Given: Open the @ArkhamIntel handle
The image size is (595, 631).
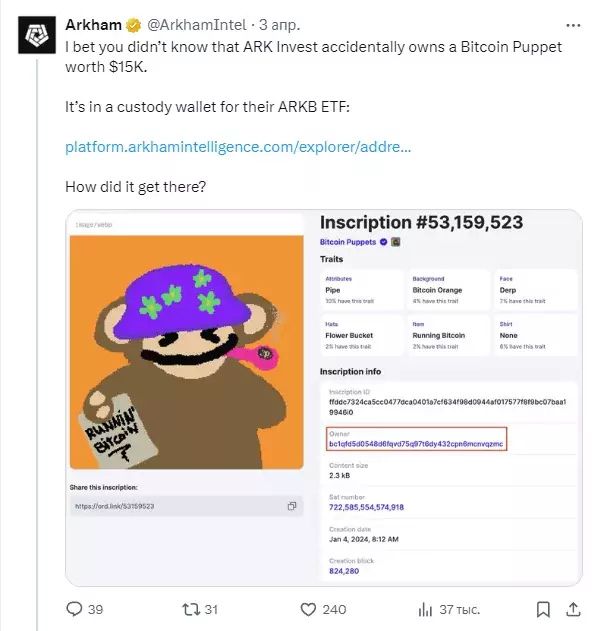Looking at the screenshot, I should 197,25.
